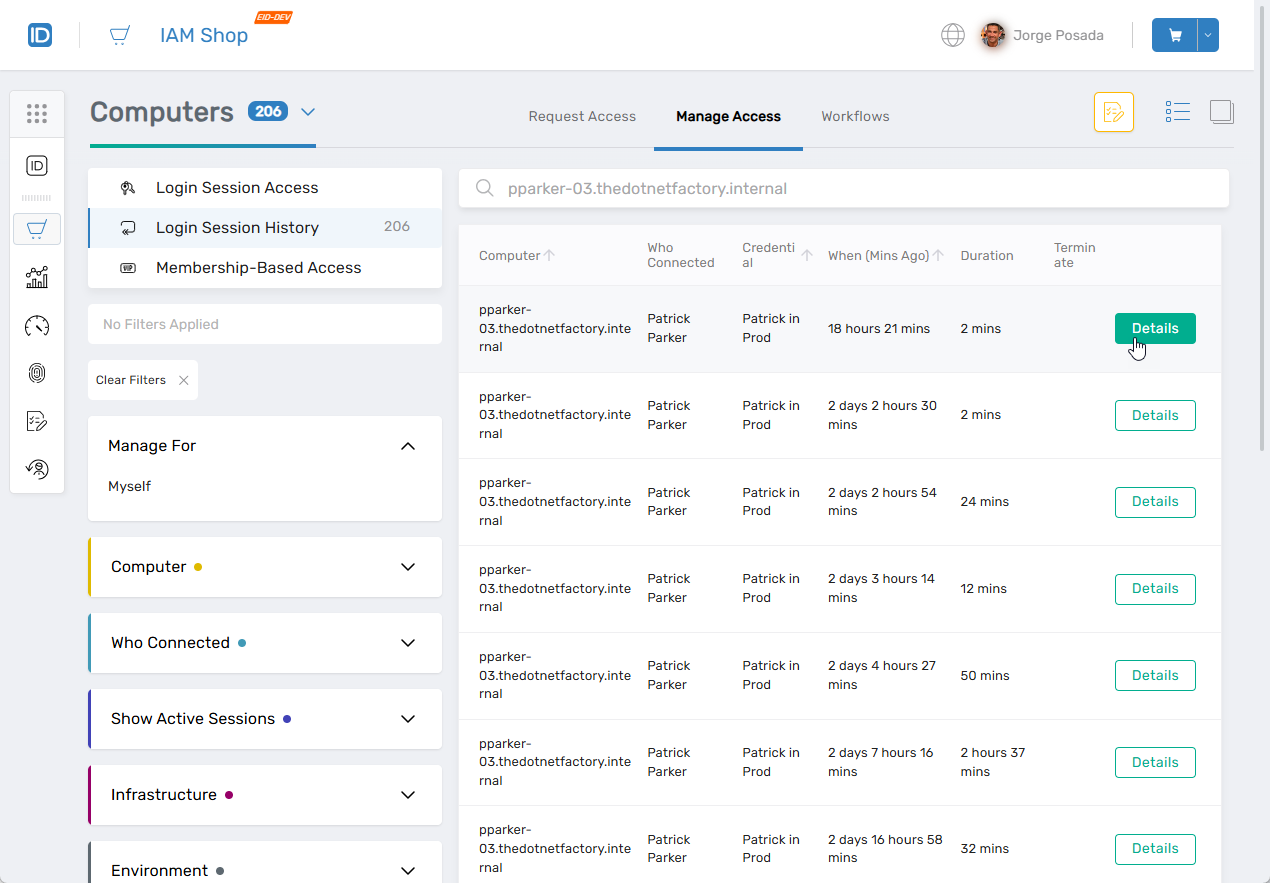Click the yellow-bordered checklist edit icon
Image resolution: width=1270 pixels, height=883 pixels.
pos(1113,112)
